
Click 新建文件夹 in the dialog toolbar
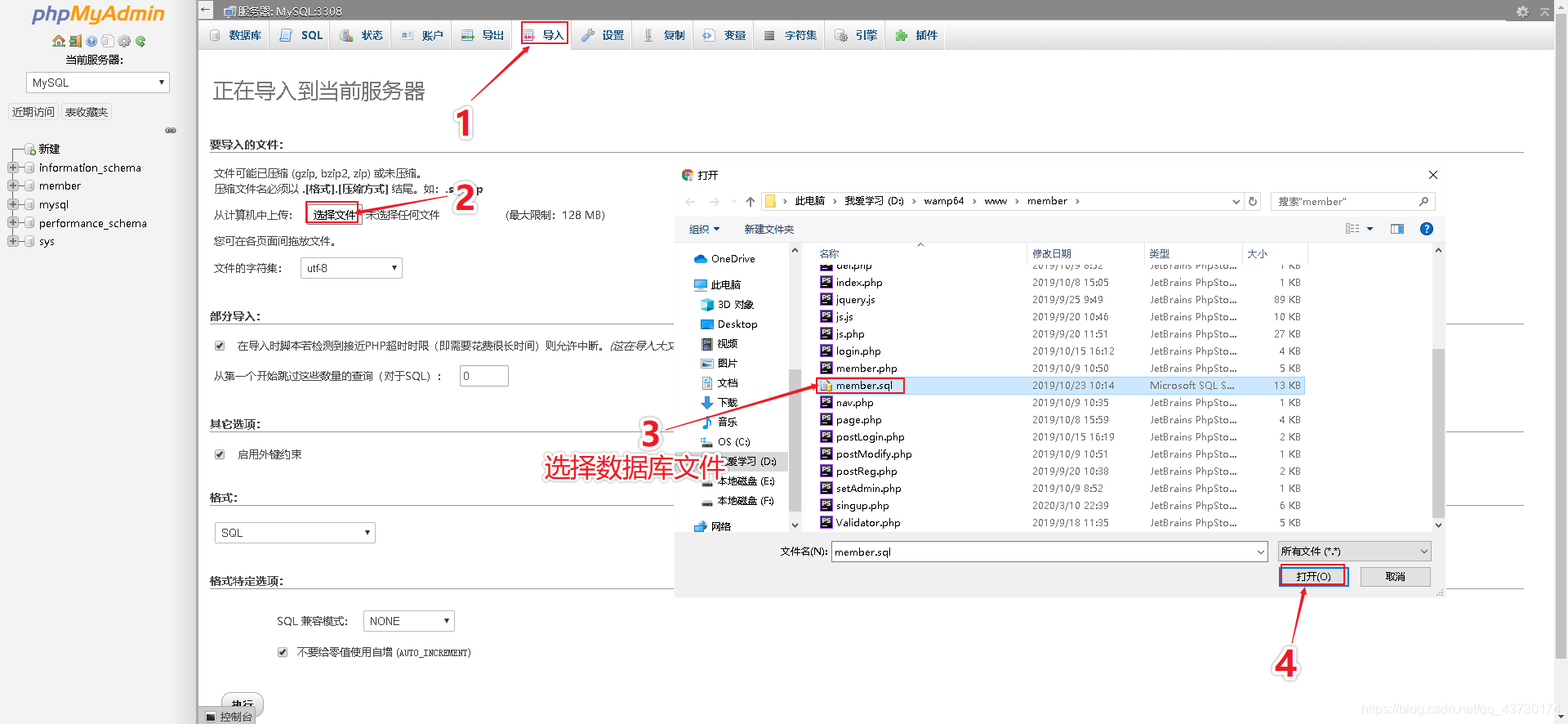point(768,229)
